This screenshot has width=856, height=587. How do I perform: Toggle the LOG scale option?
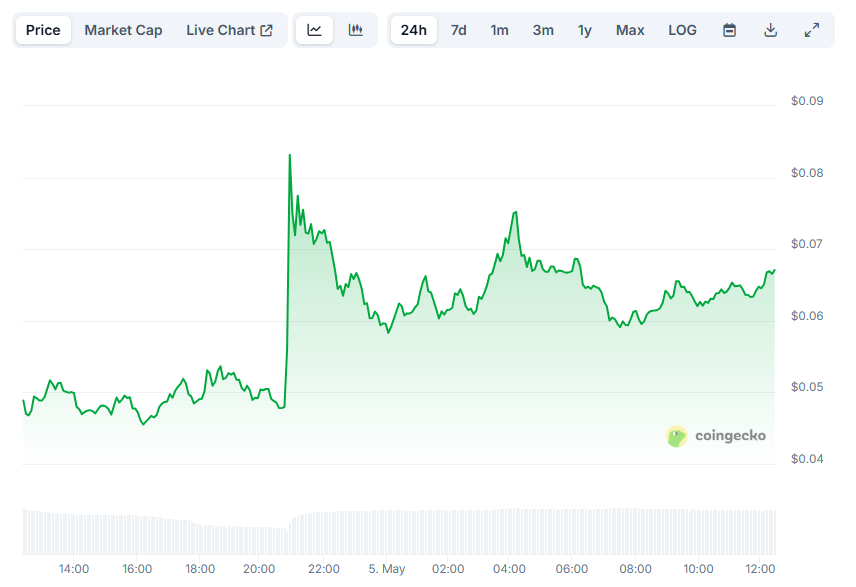(682, 30)
